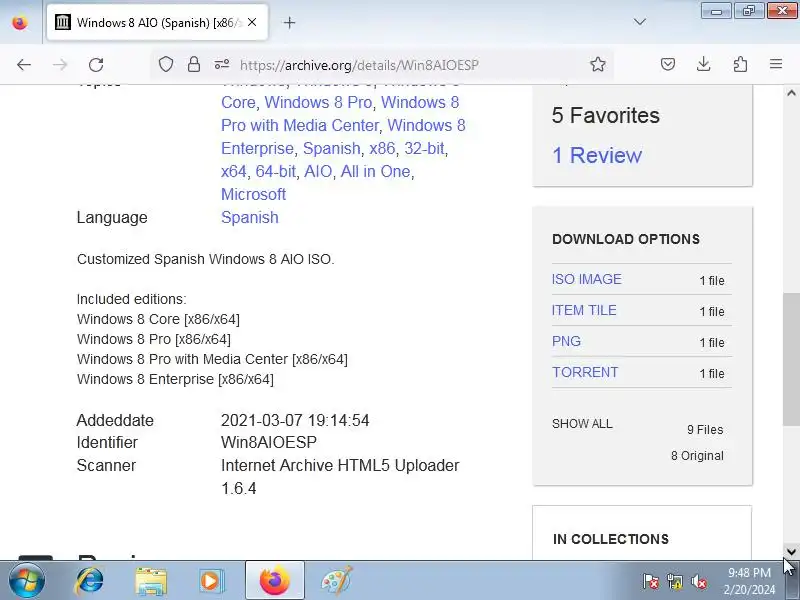Viewport: 800px width, 600px height.
Task: Open the Windows 8 Pro topic link
Action: 318,102
